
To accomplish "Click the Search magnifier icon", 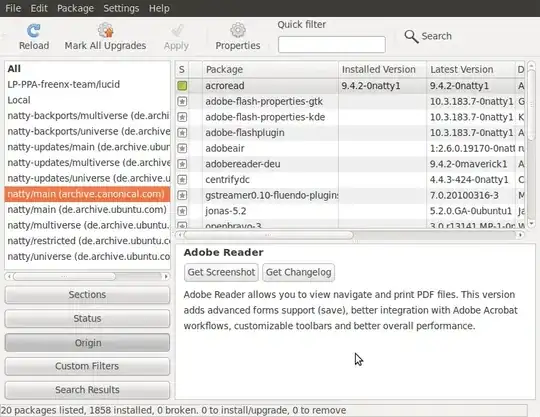I will (x=411, y=36).
